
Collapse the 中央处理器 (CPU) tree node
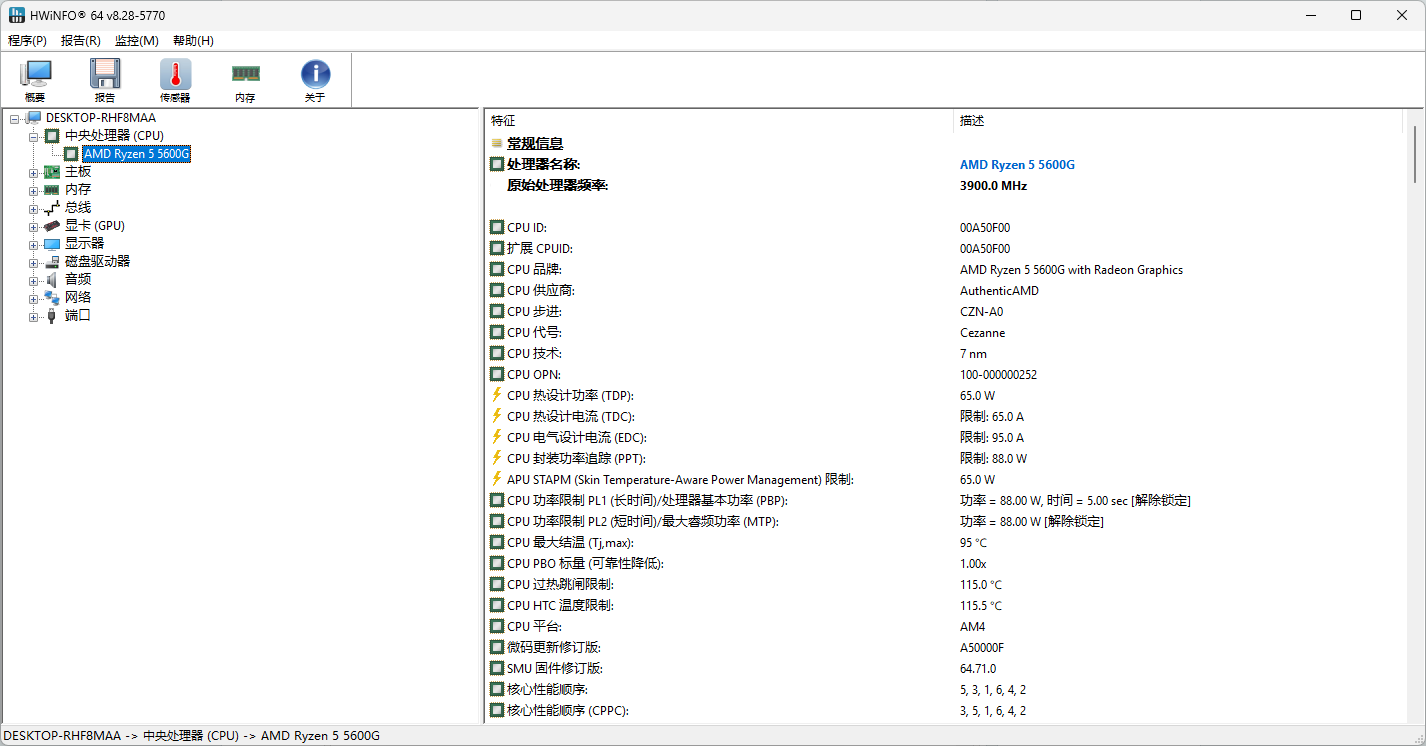tap(33, 136)
